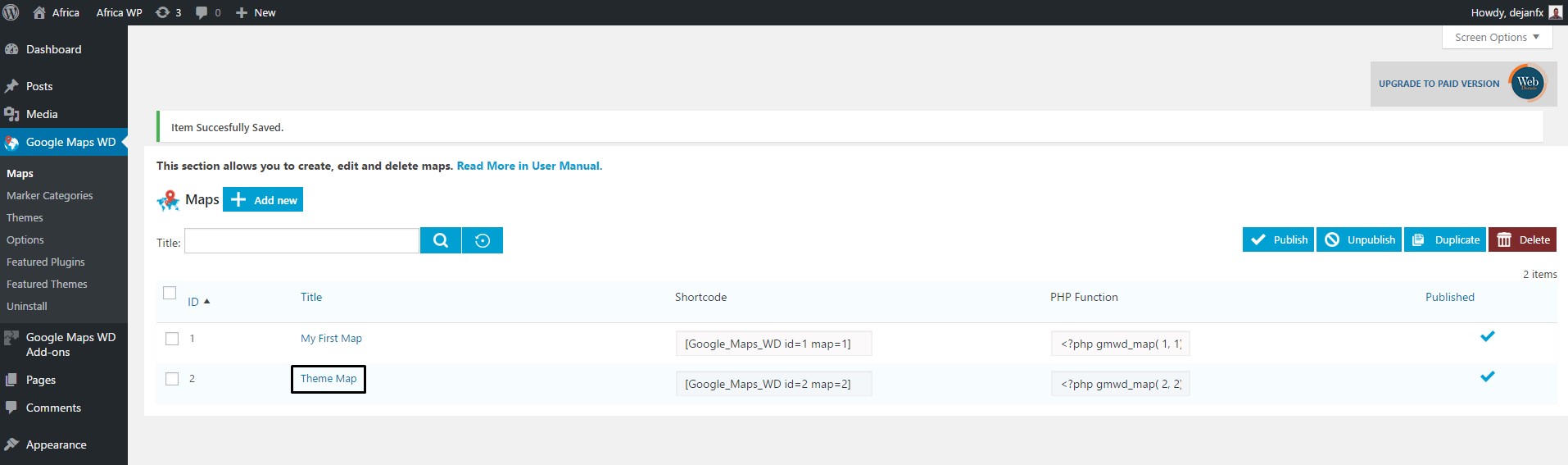Viewport: 1568px width, 465px height.
Task: Check the box for map ID 2
Action: 172,379
